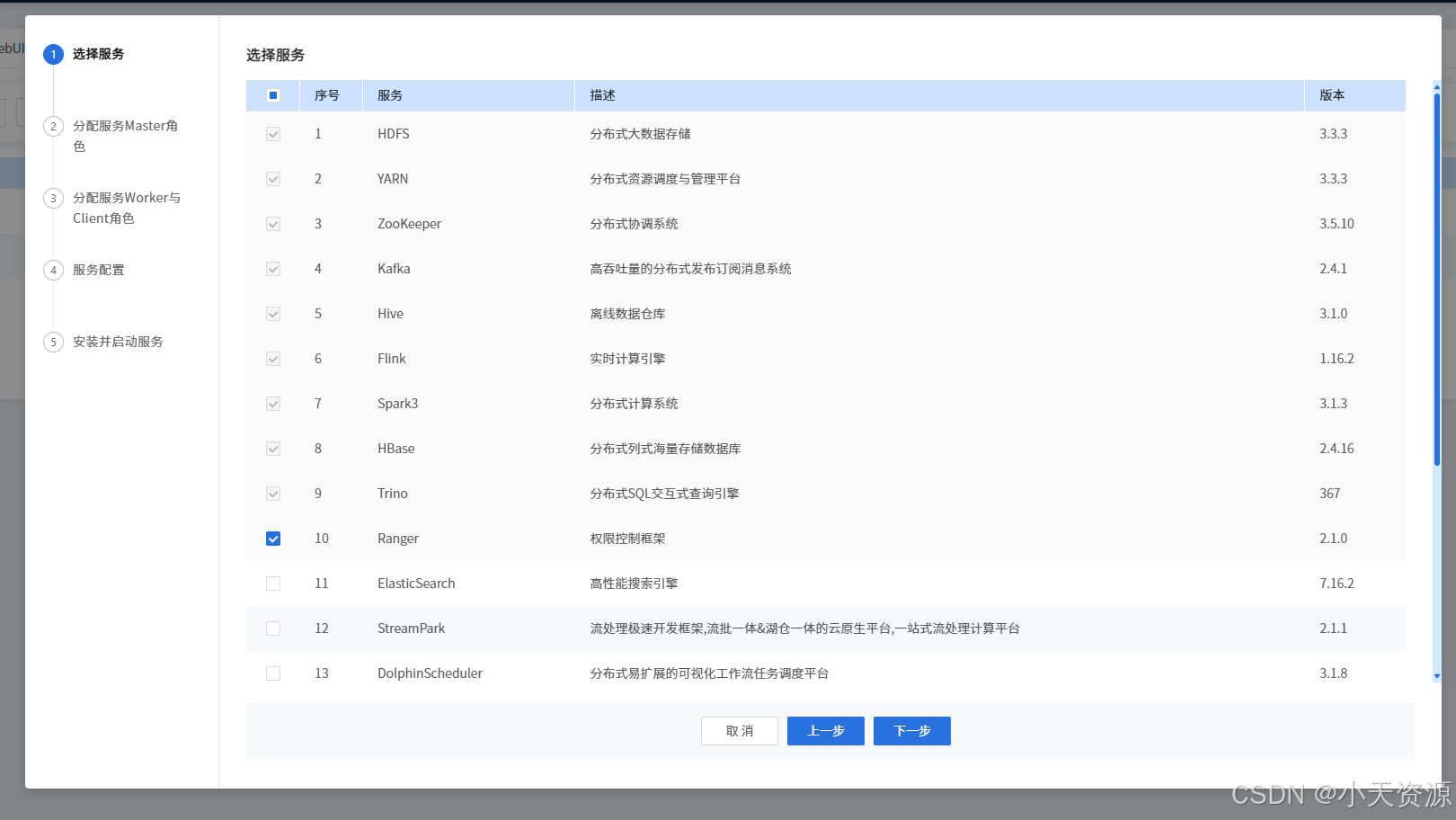Click the description 分布式列式海量存储数据库
Image resolution: width=1456 pixels, height=820 pixels.
pos(665,449)
